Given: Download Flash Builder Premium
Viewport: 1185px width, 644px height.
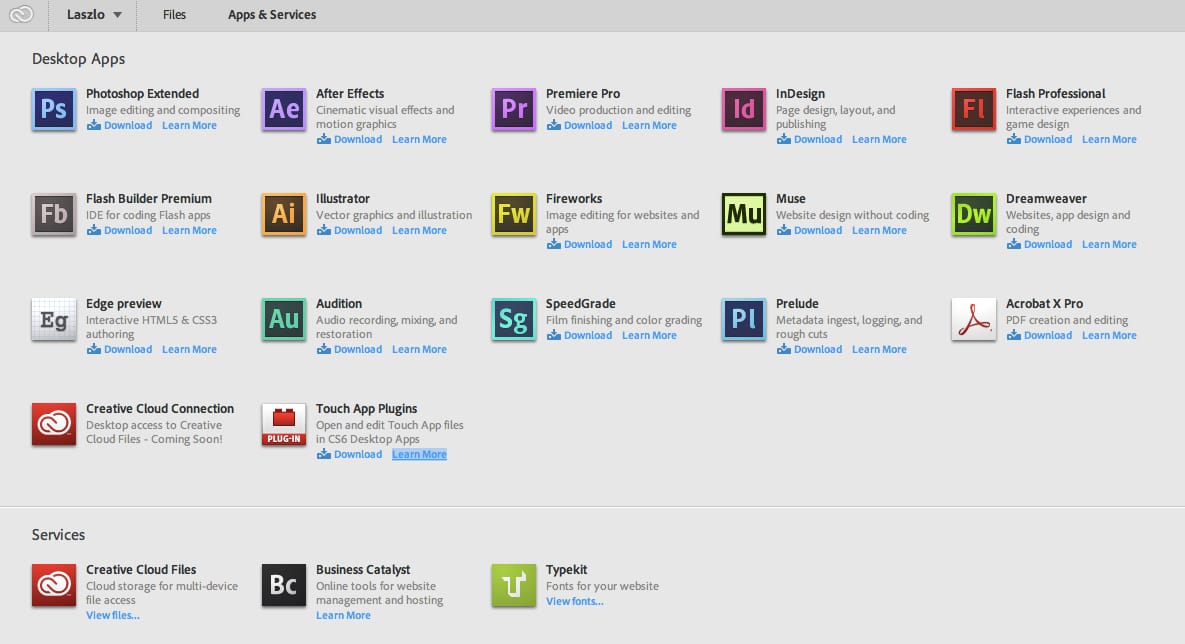Looking at the screenshot, I should (x=119, y=231).
